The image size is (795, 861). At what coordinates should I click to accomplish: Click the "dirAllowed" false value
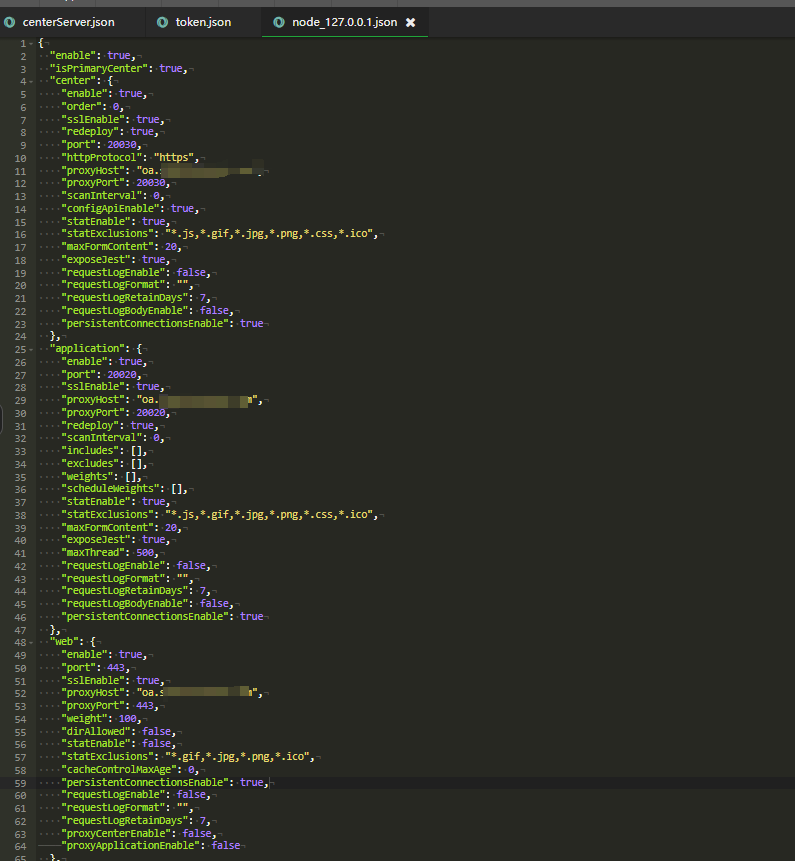coord(158,731)
